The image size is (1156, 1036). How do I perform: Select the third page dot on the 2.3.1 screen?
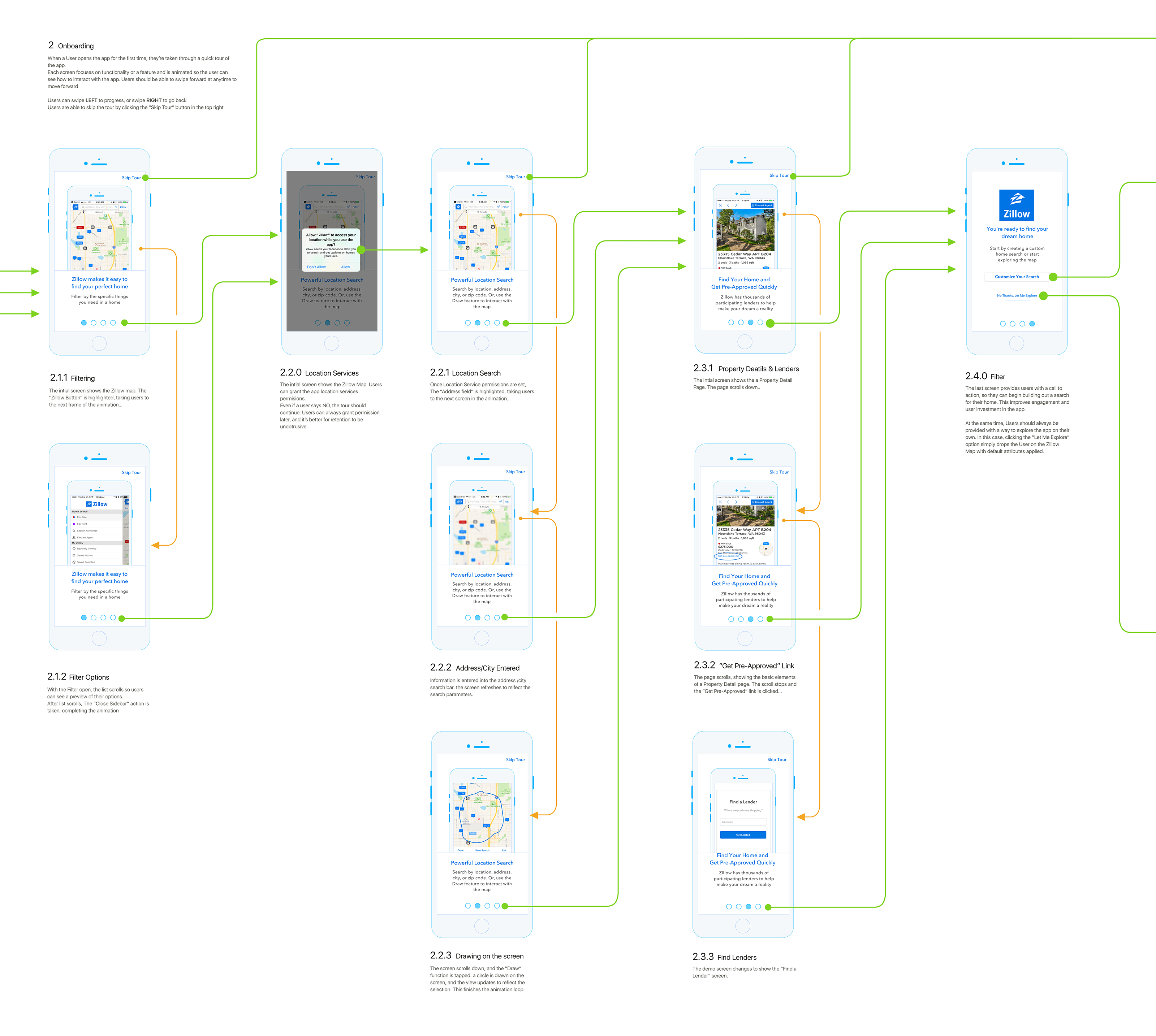click(751, 322)
